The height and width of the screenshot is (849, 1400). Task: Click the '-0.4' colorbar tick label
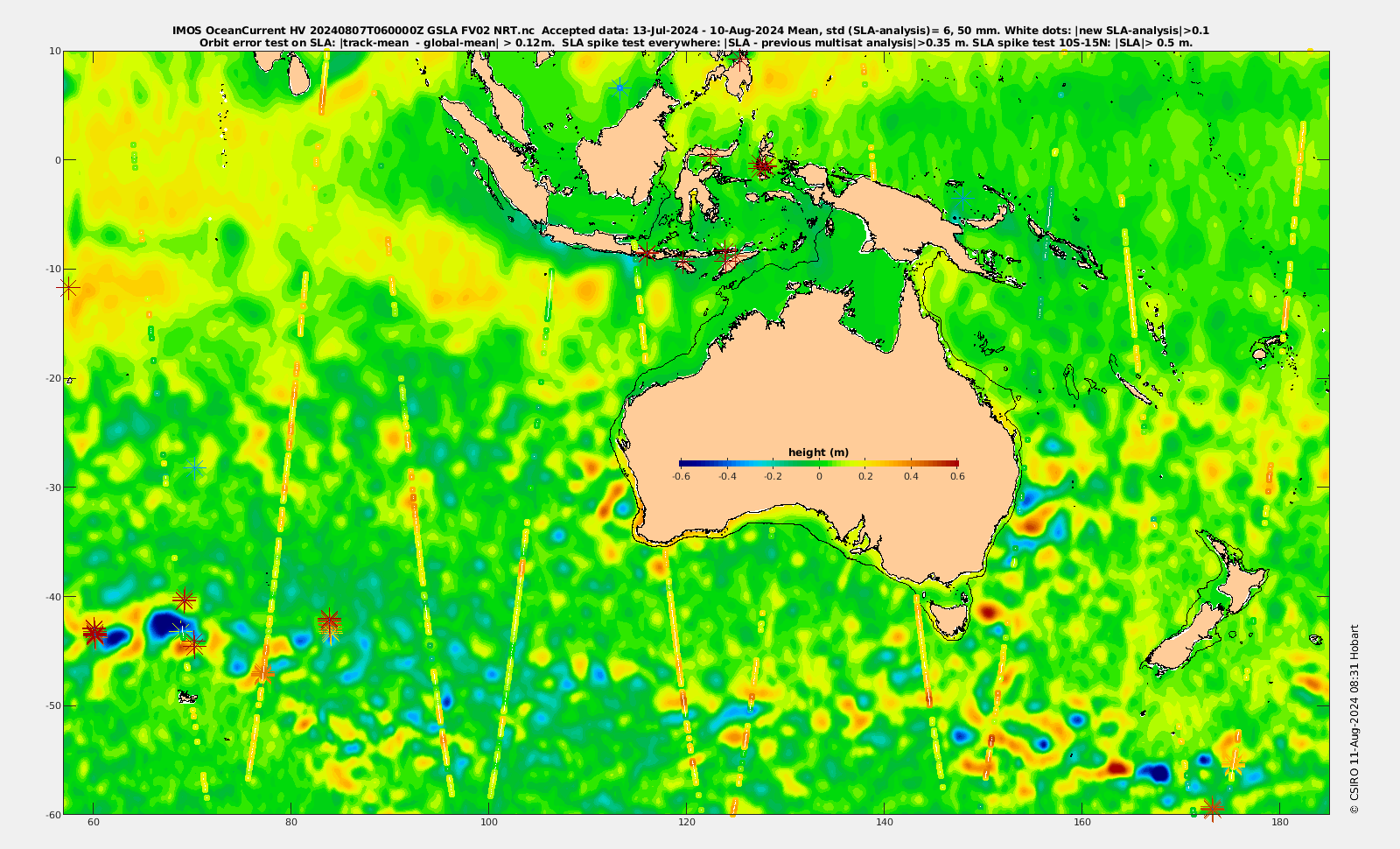click(726, 476)
